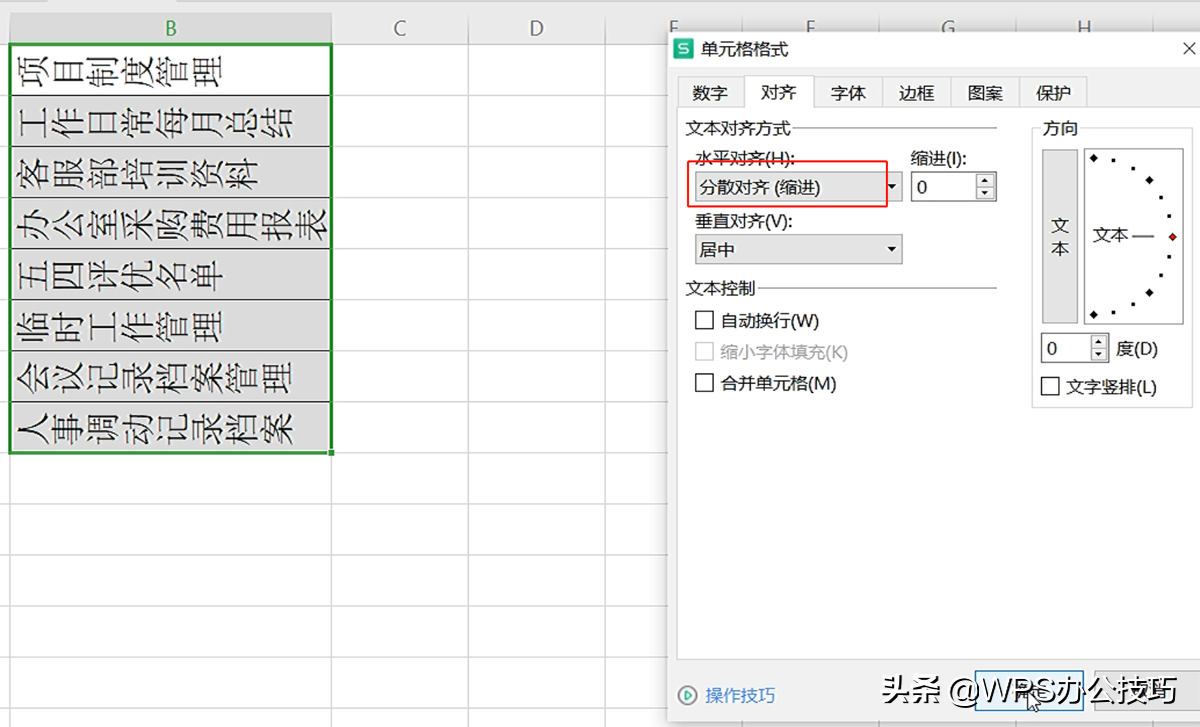
Task: Increase the rotation degree value
Action: pos(1100,342)
